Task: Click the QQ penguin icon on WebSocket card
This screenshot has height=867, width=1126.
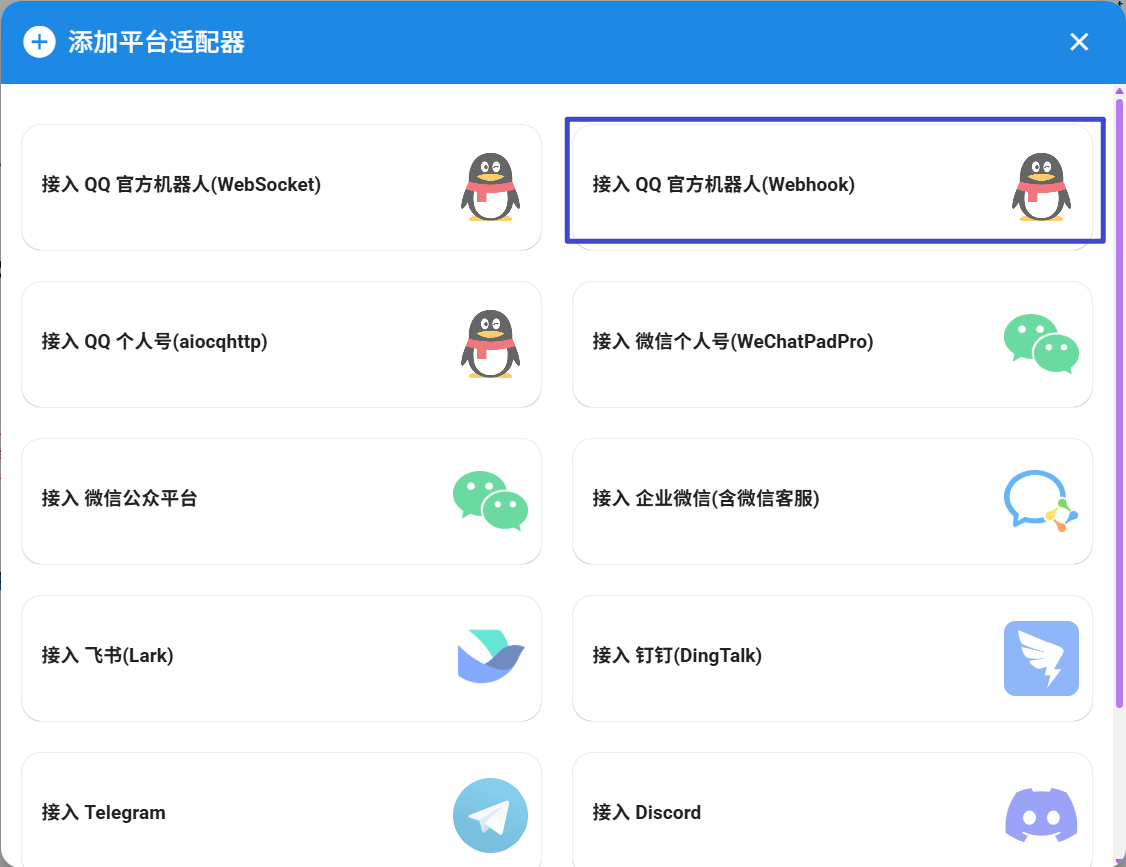Action: (490, 187)
